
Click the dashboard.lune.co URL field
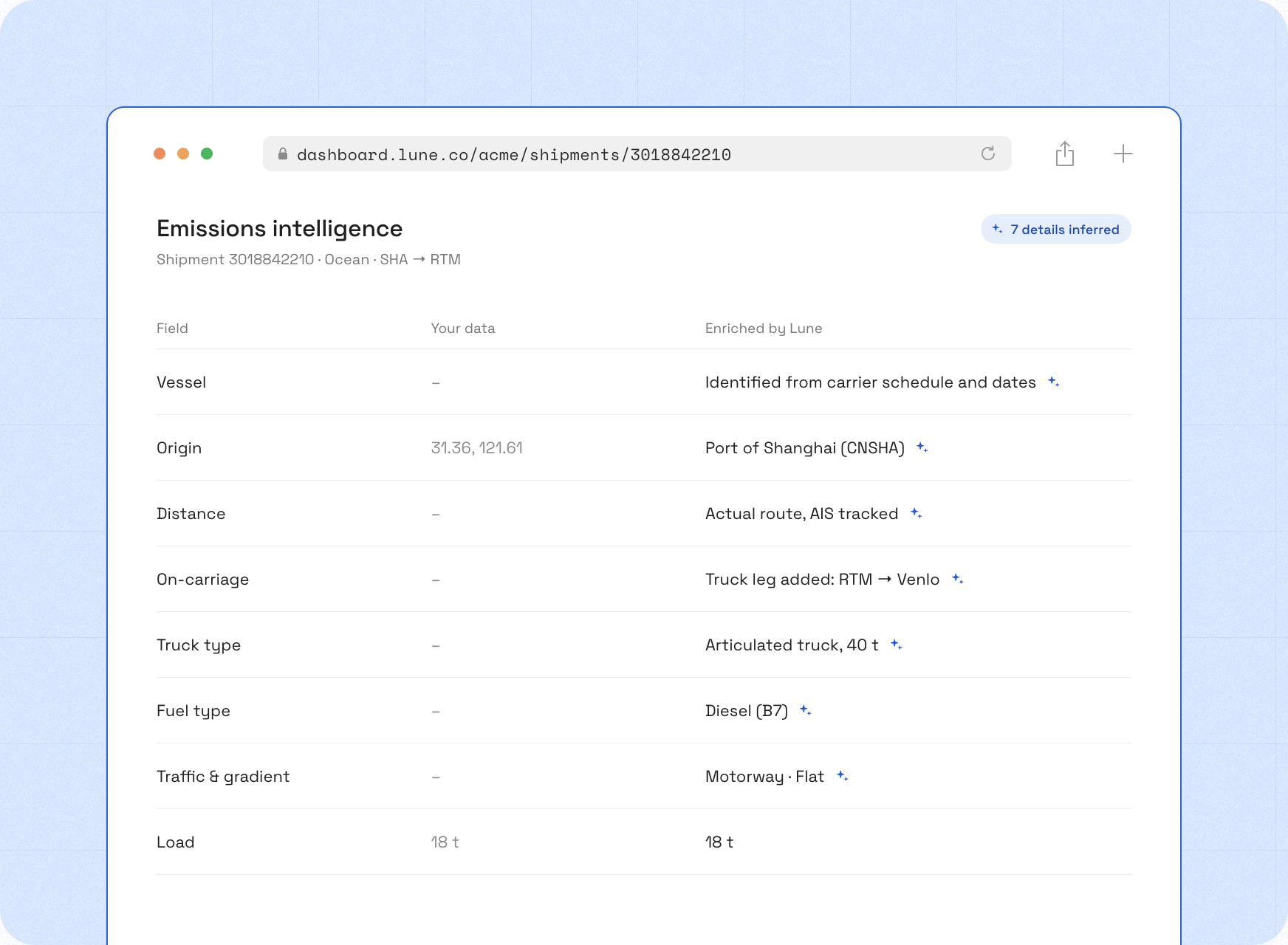tap(637, 154)
